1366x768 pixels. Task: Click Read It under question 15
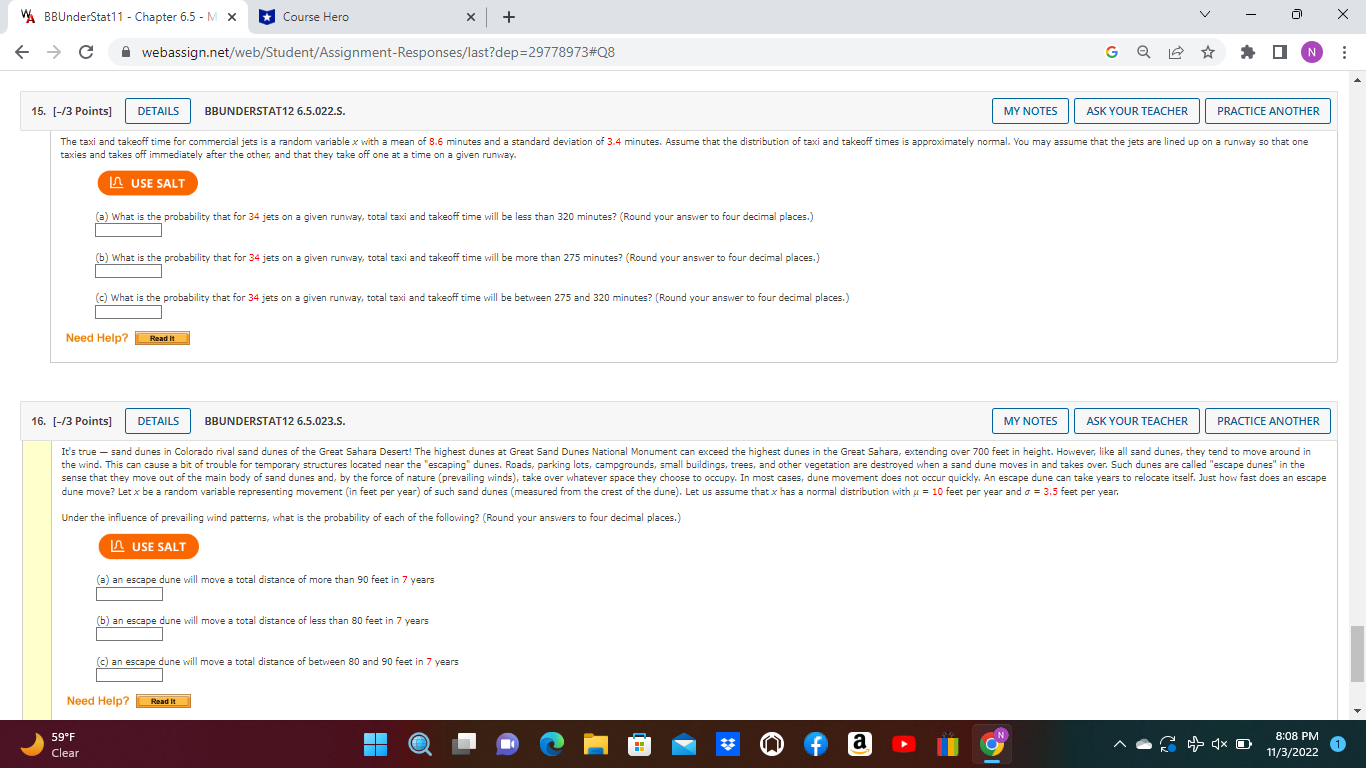tap(162, 338)
